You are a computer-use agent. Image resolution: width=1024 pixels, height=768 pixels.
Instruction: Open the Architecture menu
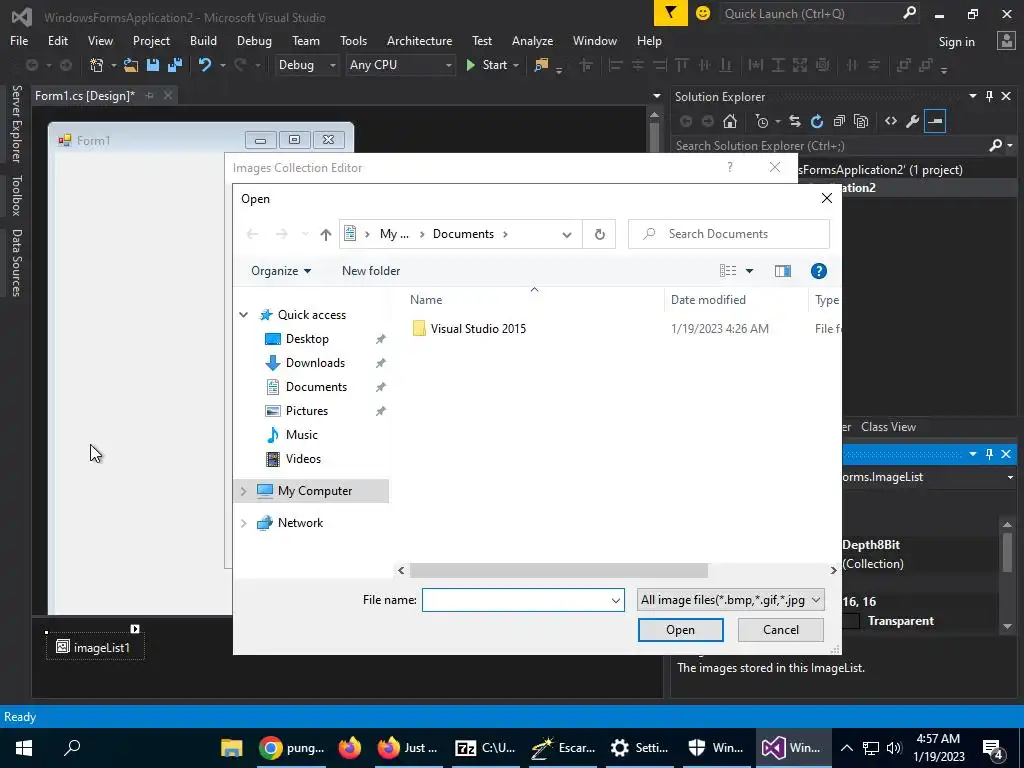tap(419, 40)
